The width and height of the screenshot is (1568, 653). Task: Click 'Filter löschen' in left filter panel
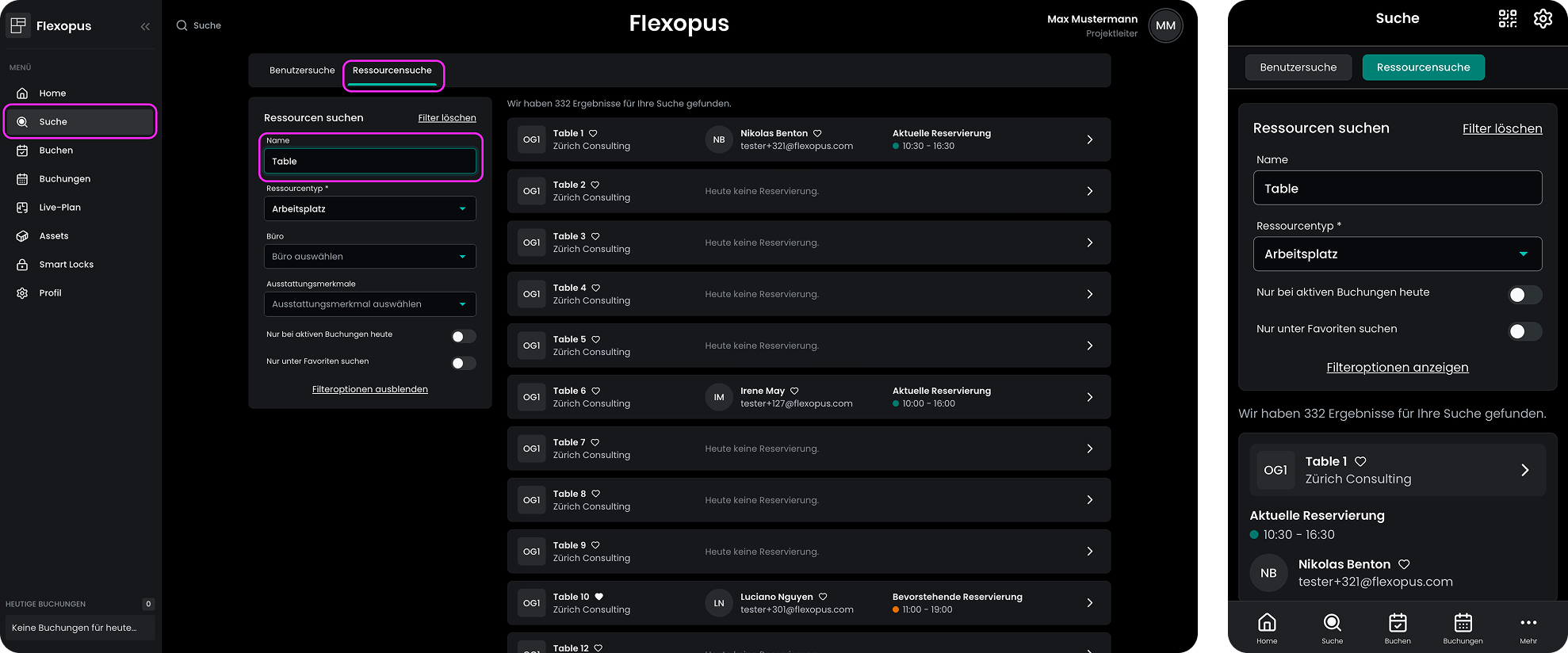(x=447, y=118)
